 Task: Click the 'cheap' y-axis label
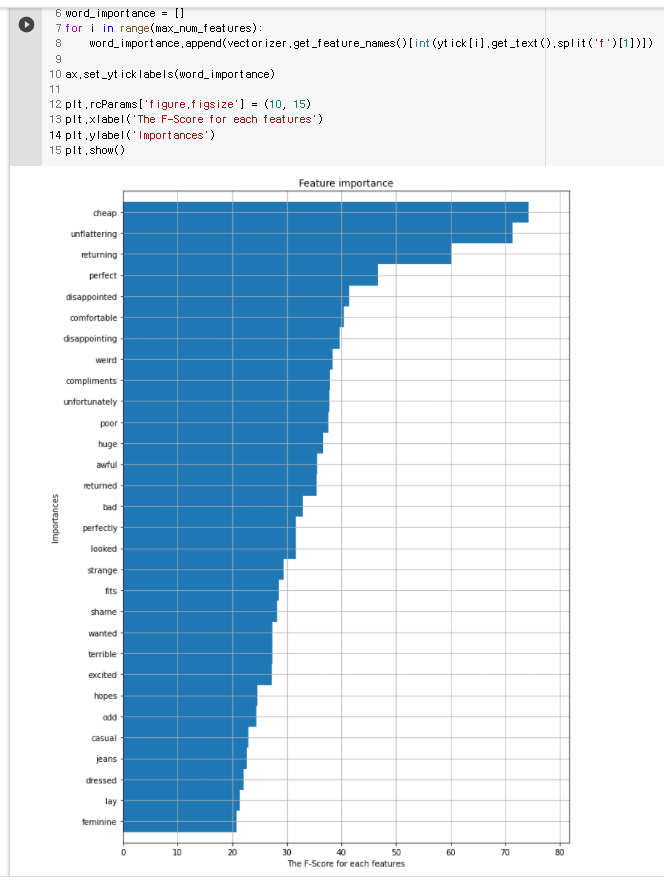pos(104,213)
